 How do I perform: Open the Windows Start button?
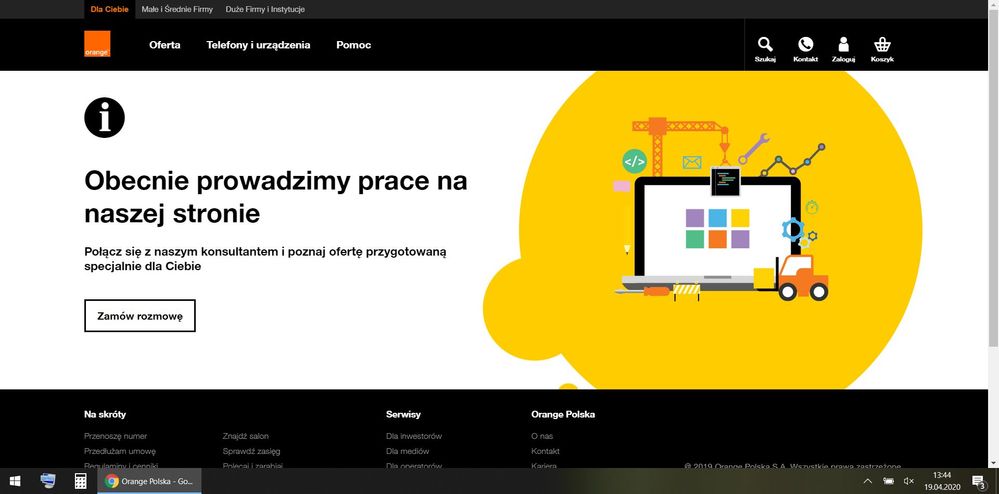pyautogui.click(x=15, y=481)
